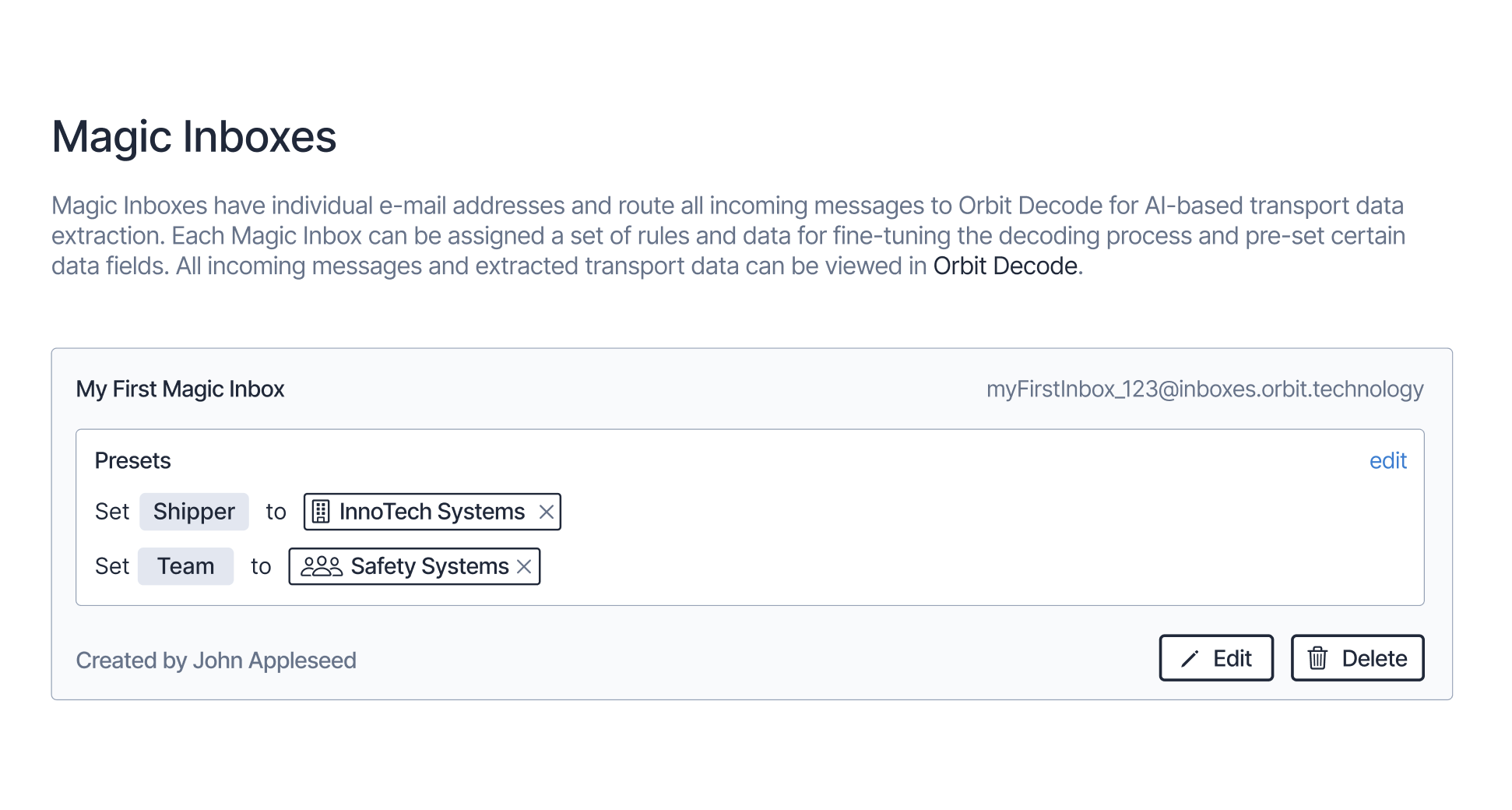
Task: Follow the Orbit Decode link in description
Action: (1005, 266)
